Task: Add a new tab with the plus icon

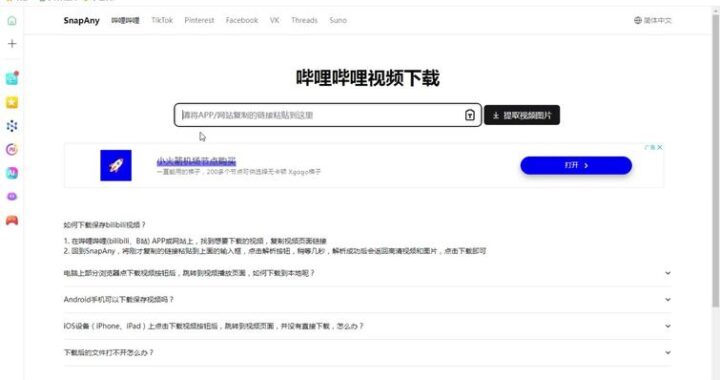Action: [x=12, y=44]
